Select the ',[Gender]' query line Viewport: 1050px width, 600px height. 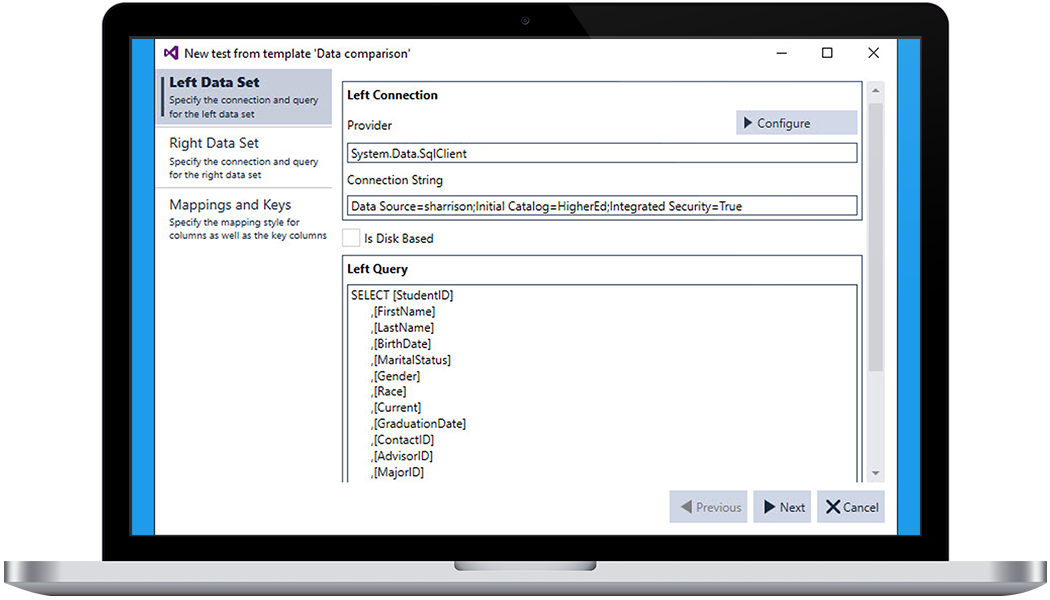[x=396, y=376]
